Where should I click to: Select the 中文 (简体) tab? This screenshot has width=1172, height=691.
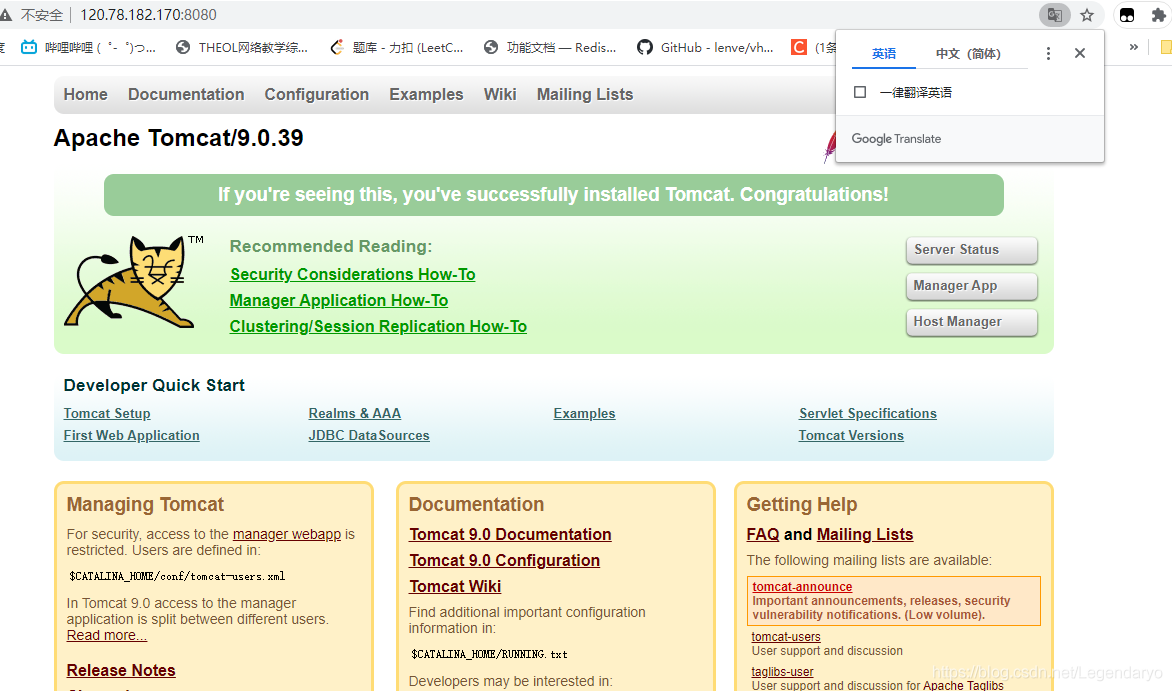969,54
